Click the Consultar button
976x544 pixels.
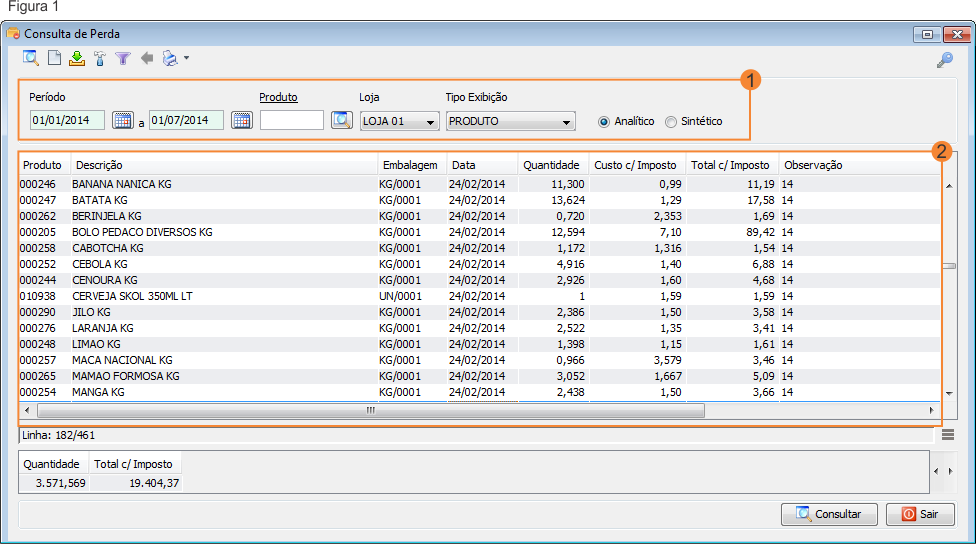click(829, 514)
